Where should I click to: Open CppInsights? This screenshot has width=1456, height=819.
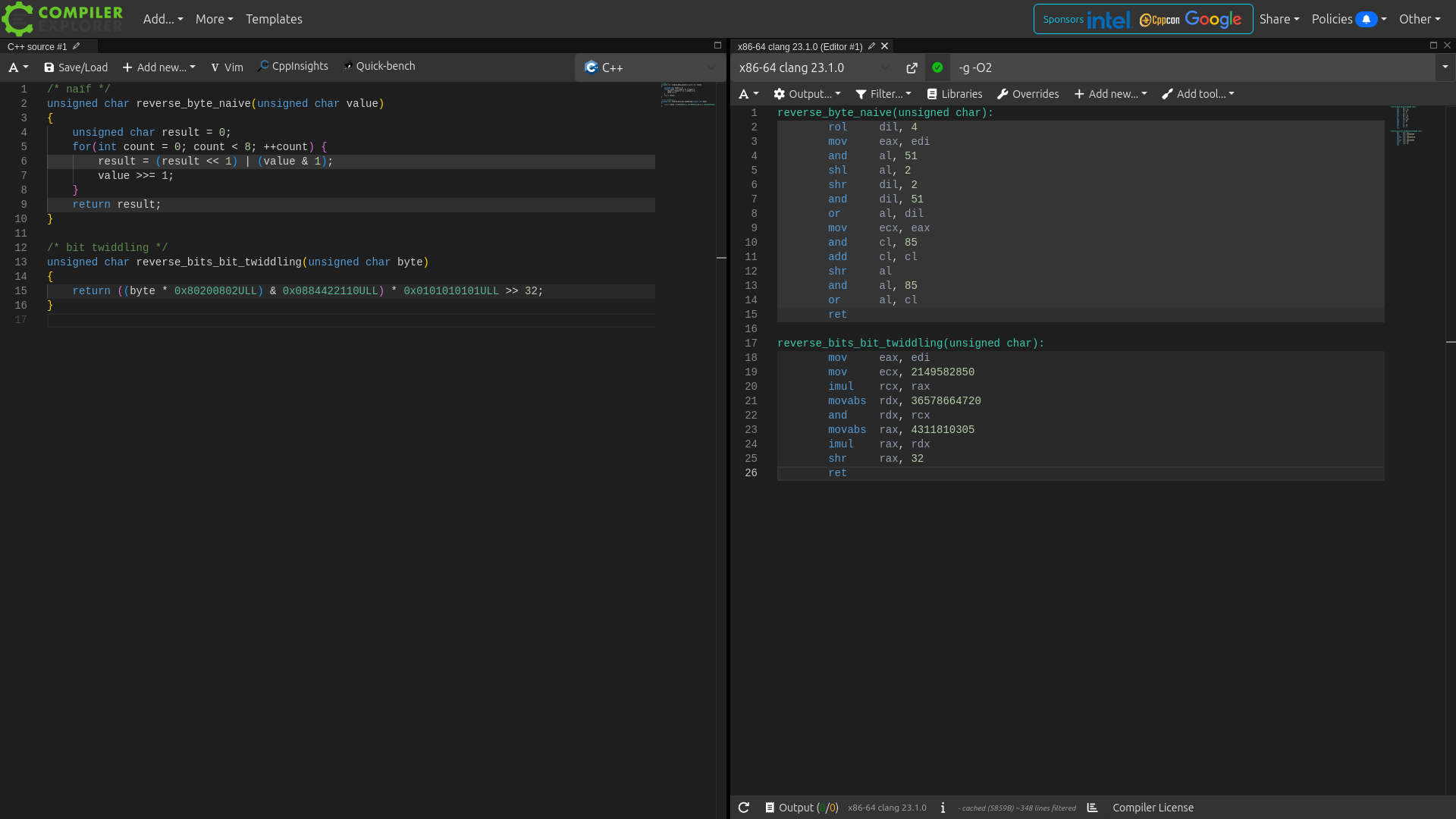click(x=293, y=66)
